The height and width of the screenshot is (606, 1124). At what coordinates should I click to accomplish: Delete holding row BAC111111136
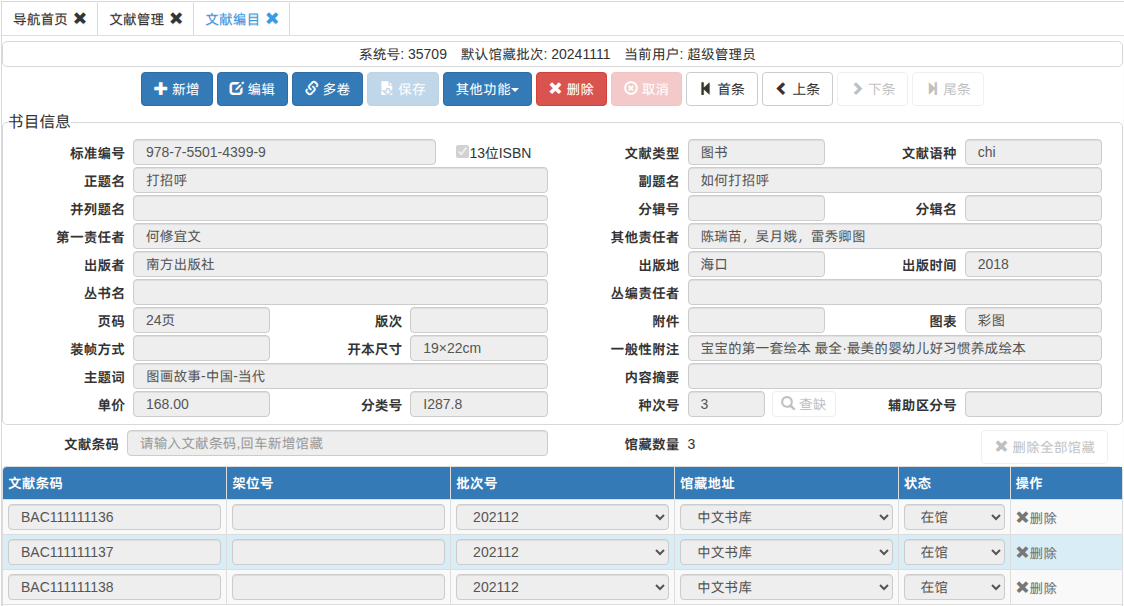tap(1036, 518)
